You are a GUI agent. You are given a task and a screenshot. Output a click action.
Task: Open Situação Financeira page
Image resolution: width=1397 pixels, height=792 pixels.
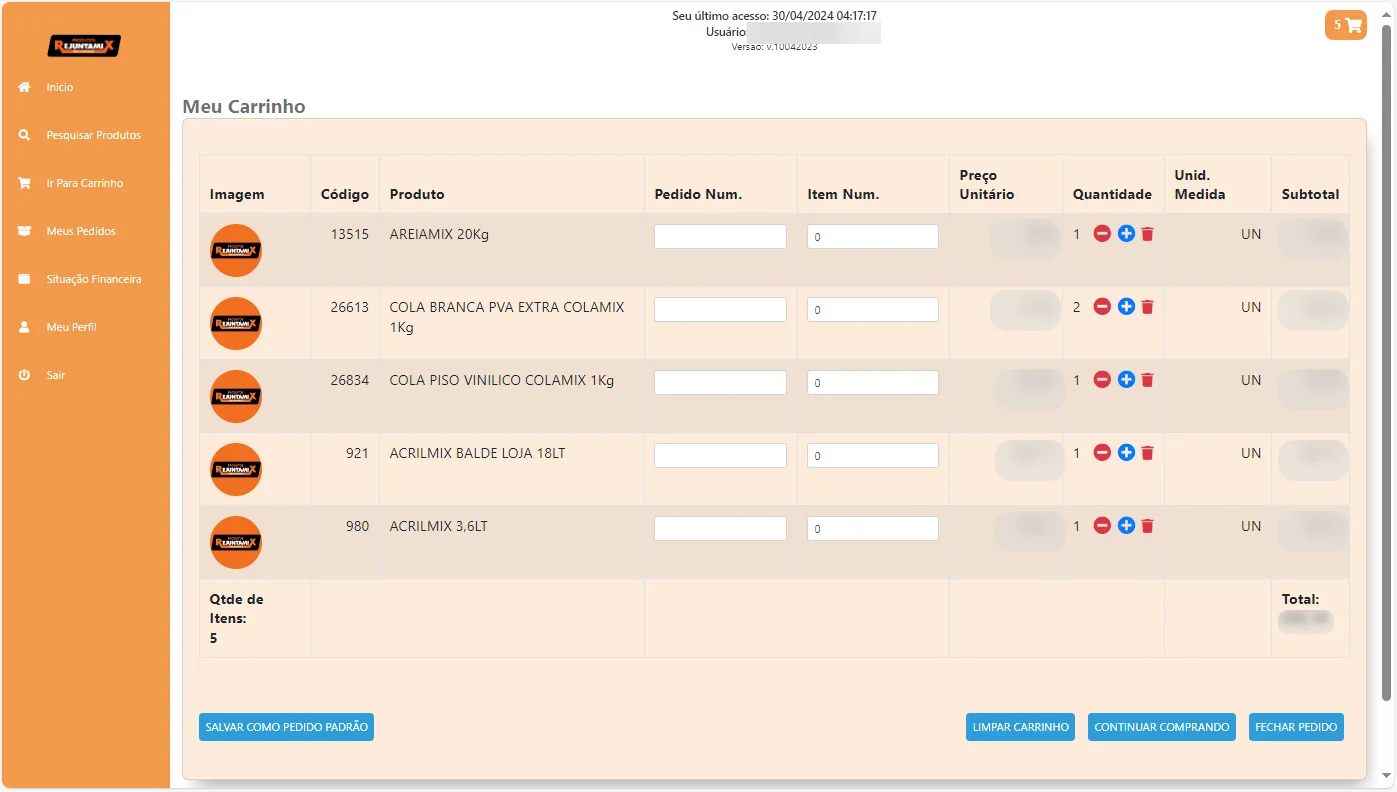tap(93, 279)
